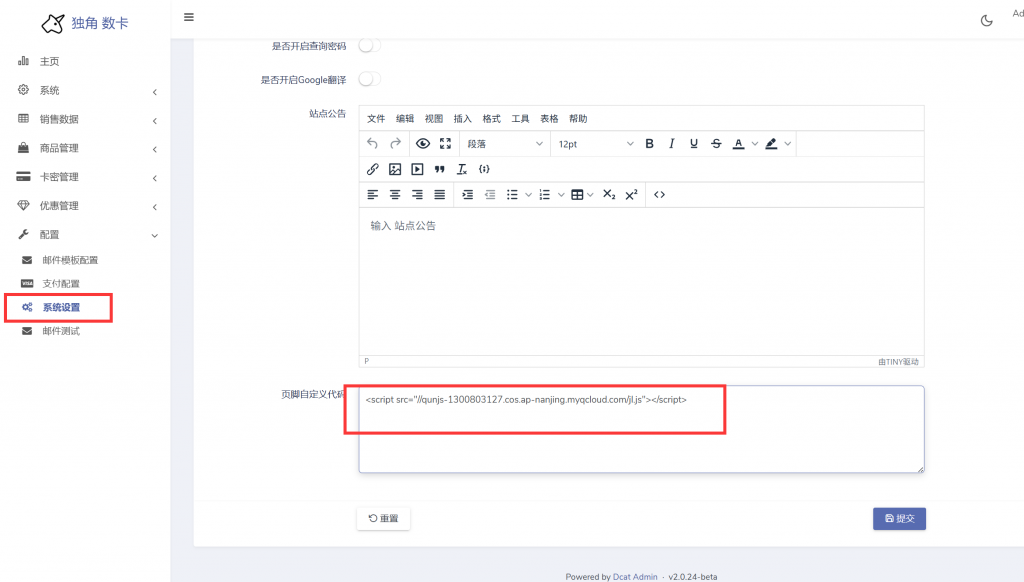The height and width of the screenshot is (582, 1024).
Task: Expand the 卡密管理 sidebar menu
Action: (85, 177)
